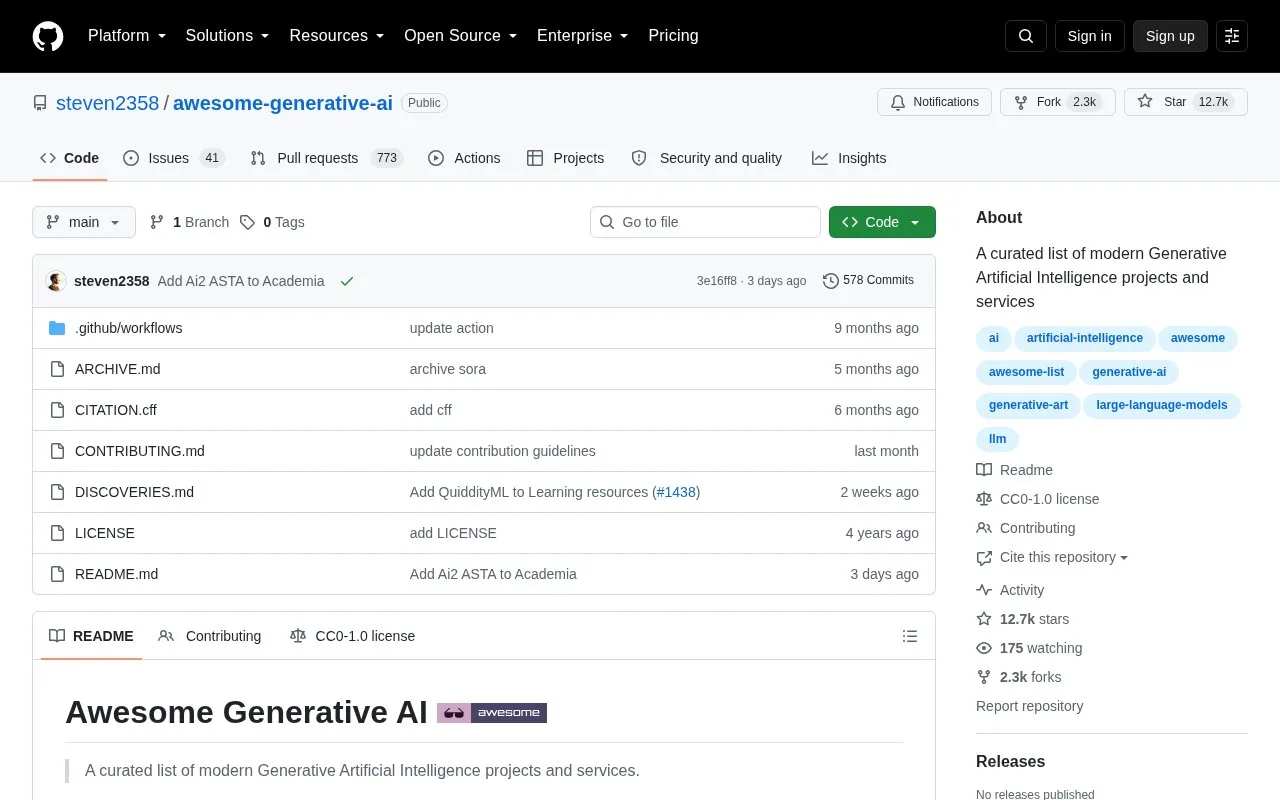Click steven2358's avatar in commit row

(56, 281)
